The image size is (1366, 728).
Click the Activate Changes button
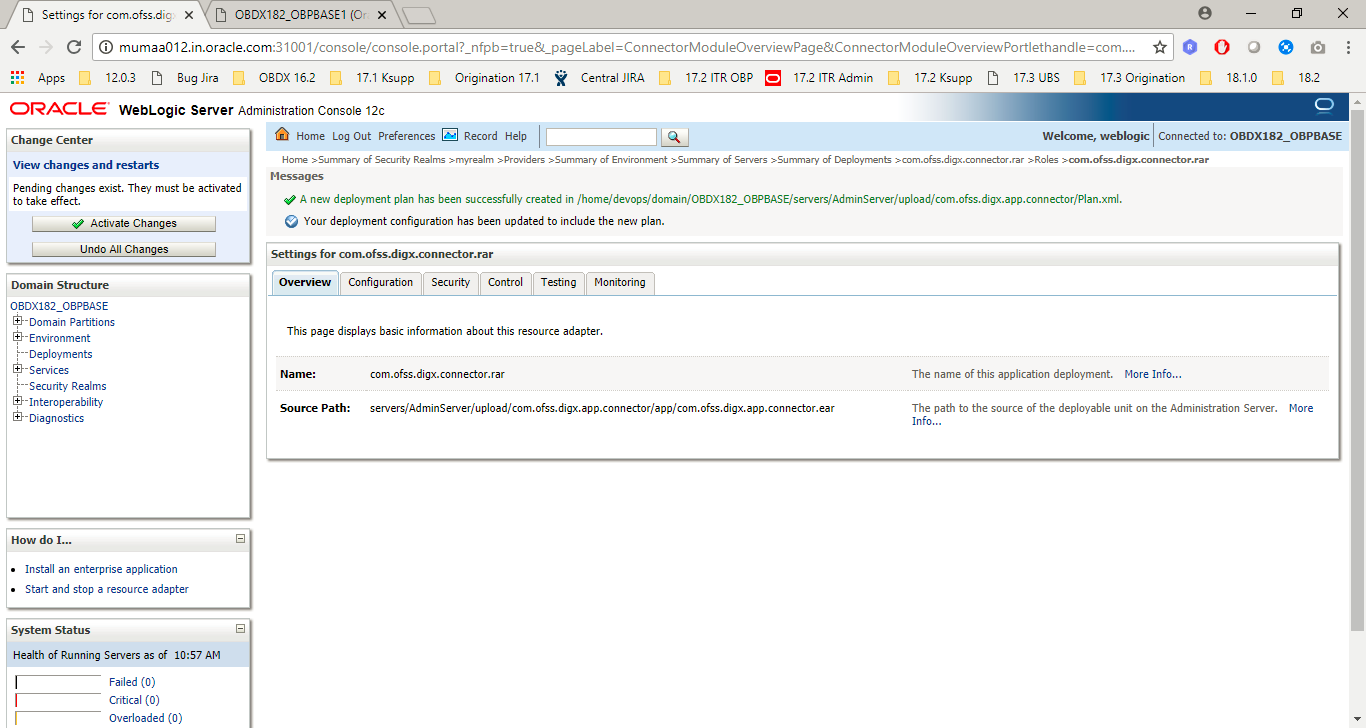pos(124,224)
